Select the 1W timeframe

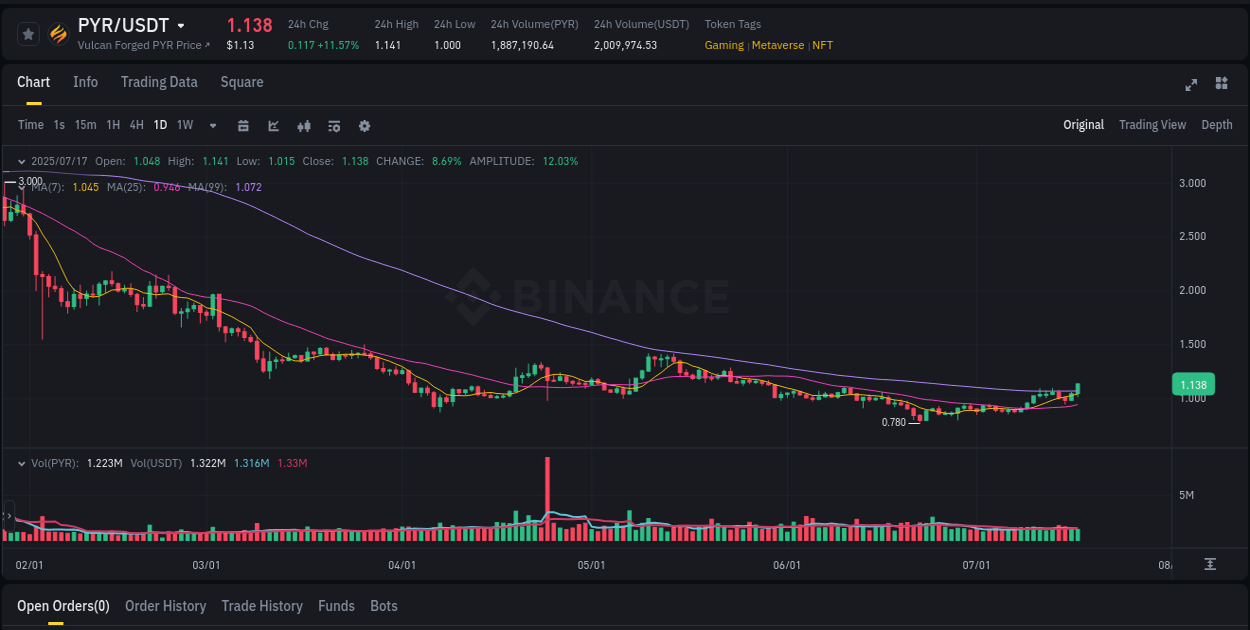tap(184, 125)
